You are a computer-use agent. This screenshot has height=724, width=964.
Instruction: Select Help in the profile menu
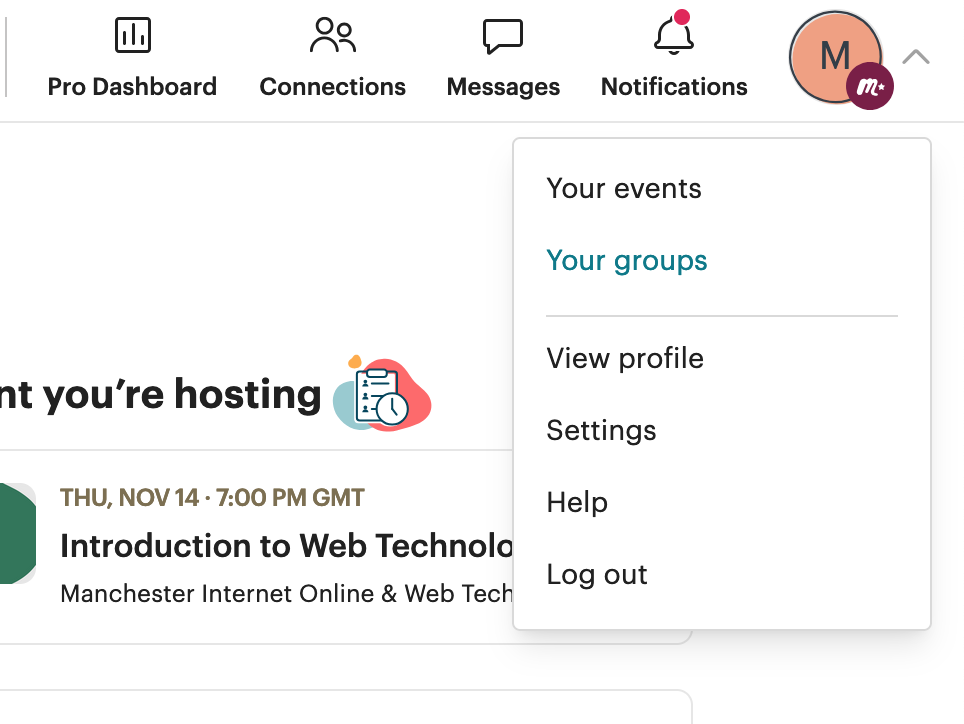coord(577,503)
